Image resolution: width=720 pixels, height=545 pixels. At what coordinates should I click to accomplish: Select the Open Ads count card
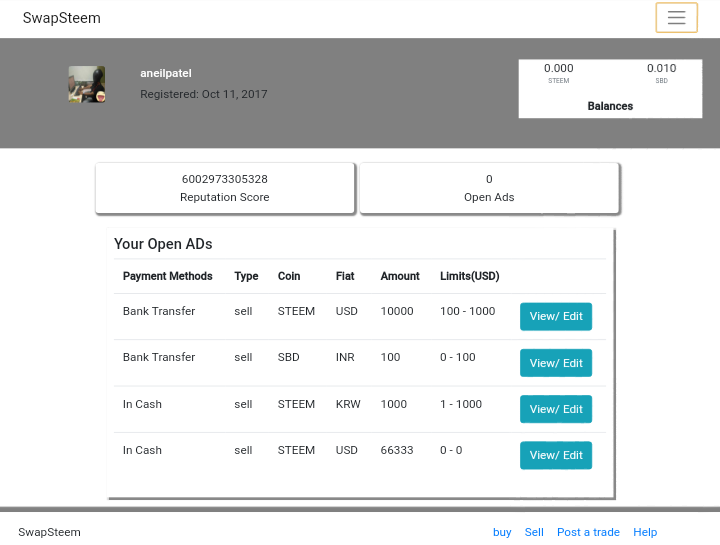pyautogui.click(x=489, y=188)
